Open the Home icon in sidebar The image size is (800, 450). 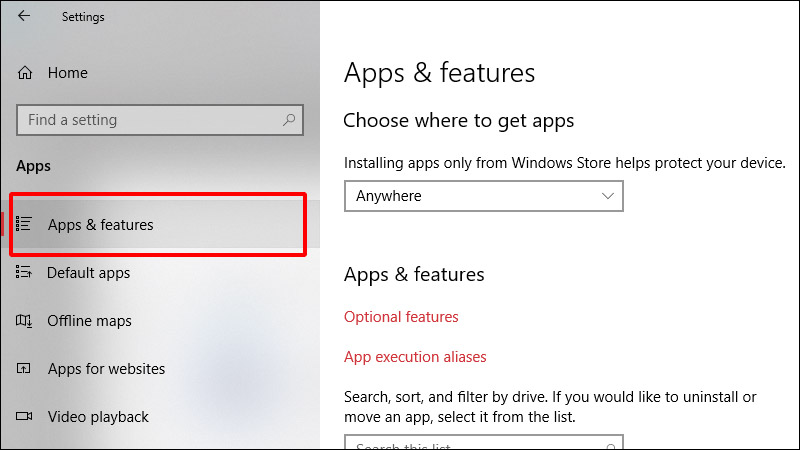click(x=24, y=73)
